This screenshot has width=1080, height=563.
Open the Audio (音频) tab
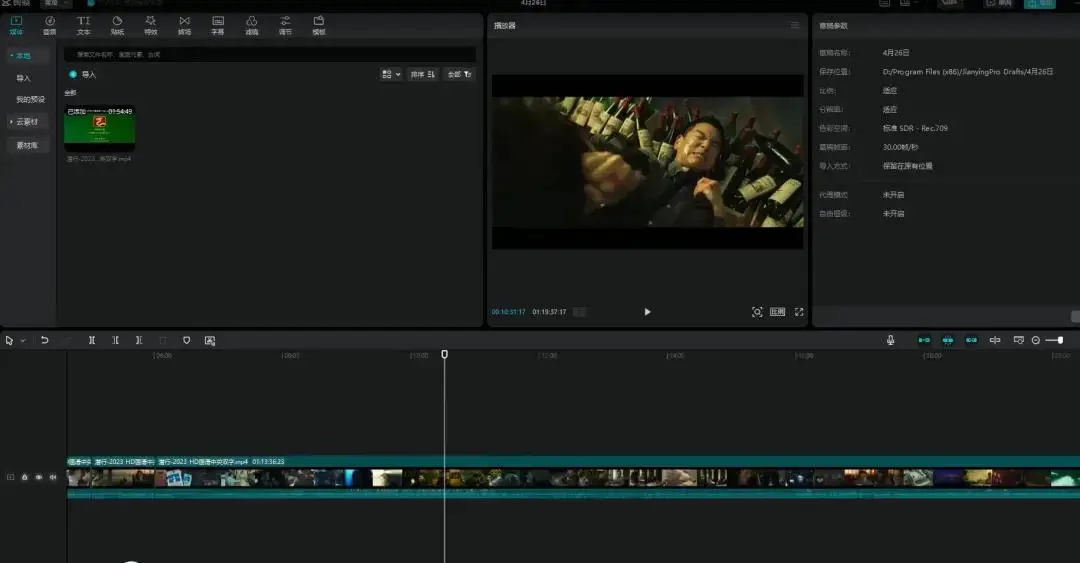click(50, 25)
